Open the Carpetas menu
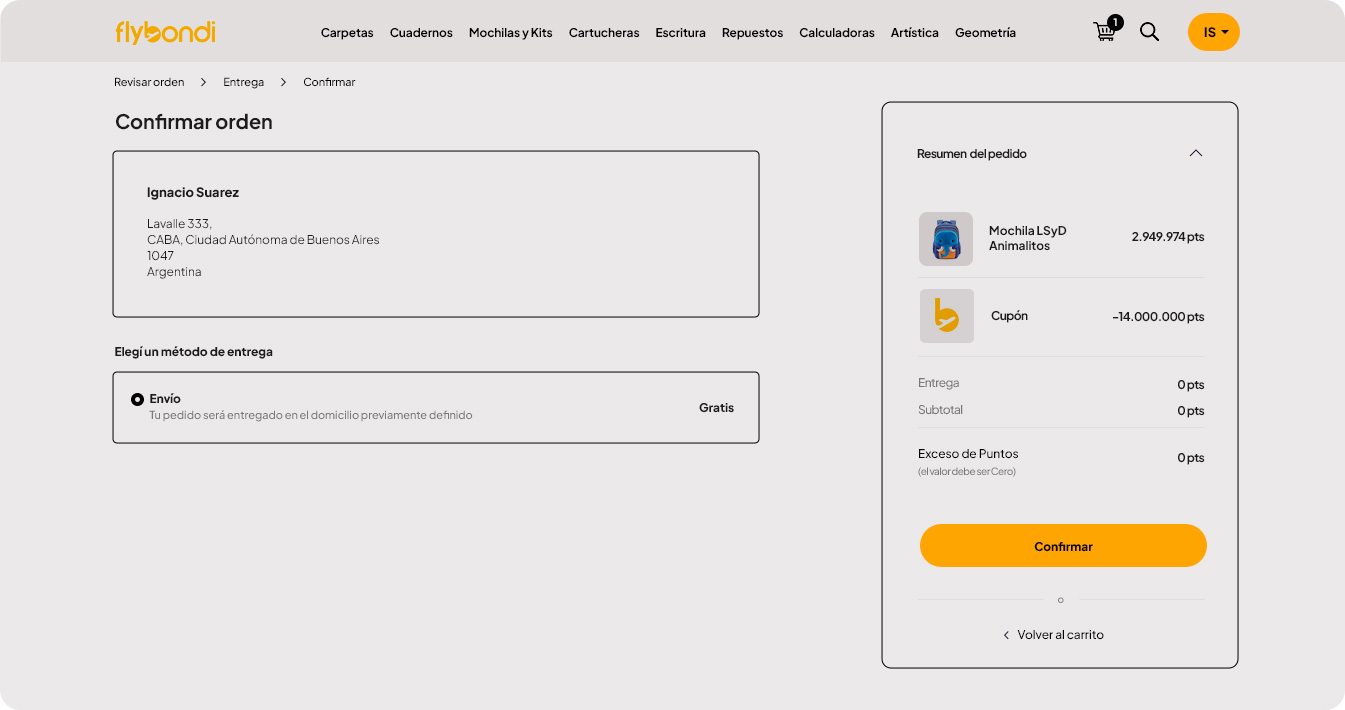Screen dimensions: 1345x710 coord(347,33)
